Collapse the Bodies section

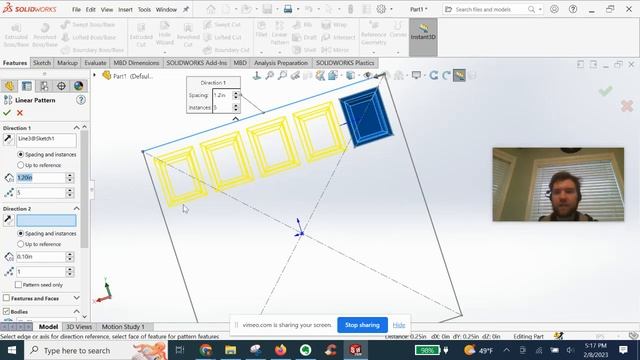tap(76, 311)
